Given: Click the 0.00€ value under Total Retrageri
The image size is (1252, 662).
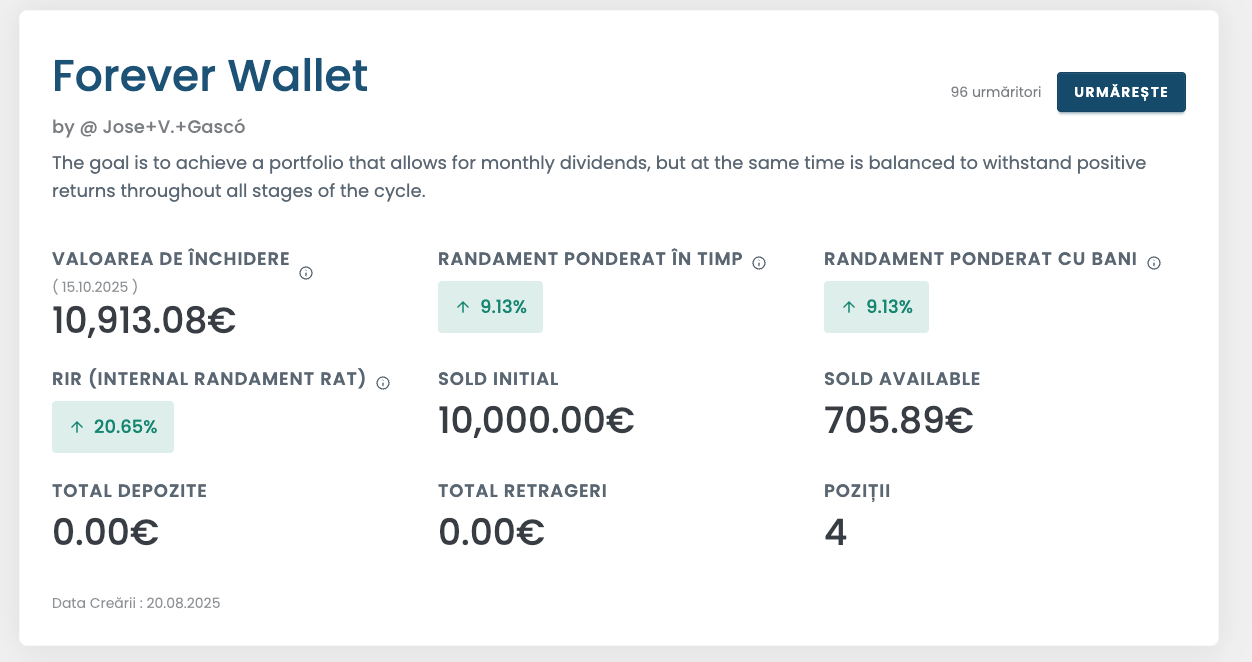Looking at the screenshot, I should (491, 532).
